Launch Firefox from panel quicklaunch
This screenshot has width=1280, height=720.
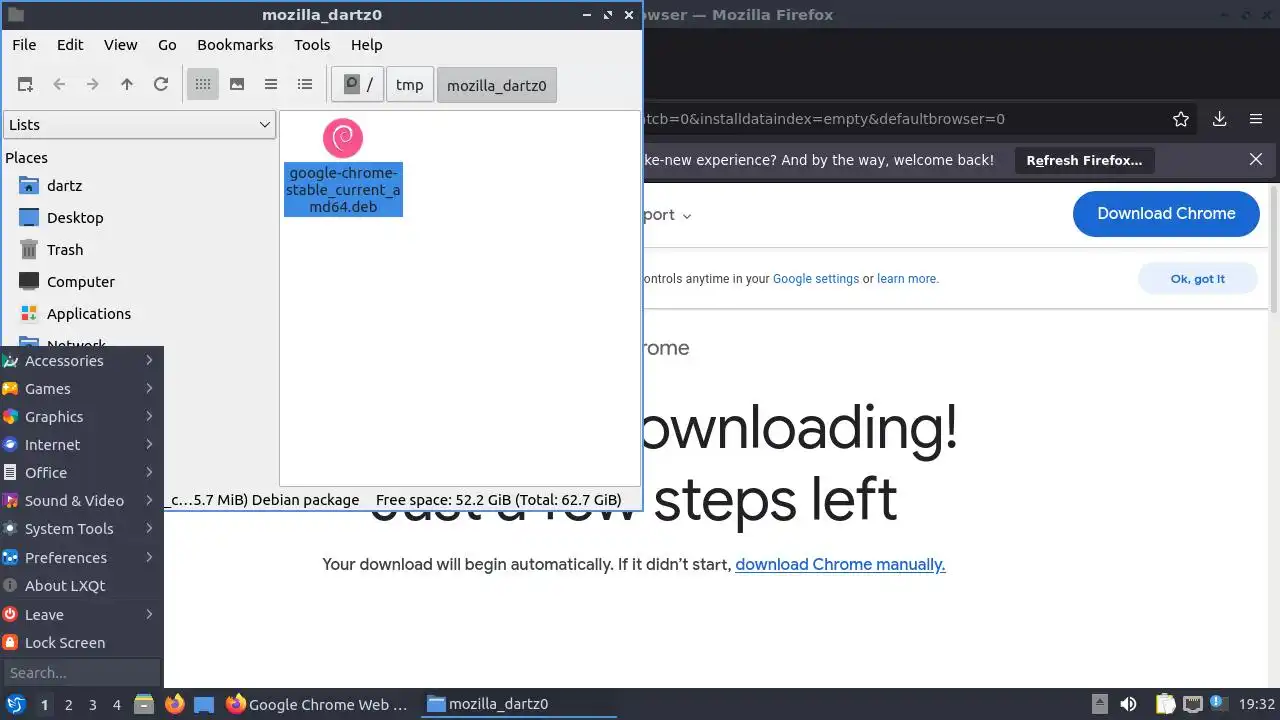tap(174, 704)
